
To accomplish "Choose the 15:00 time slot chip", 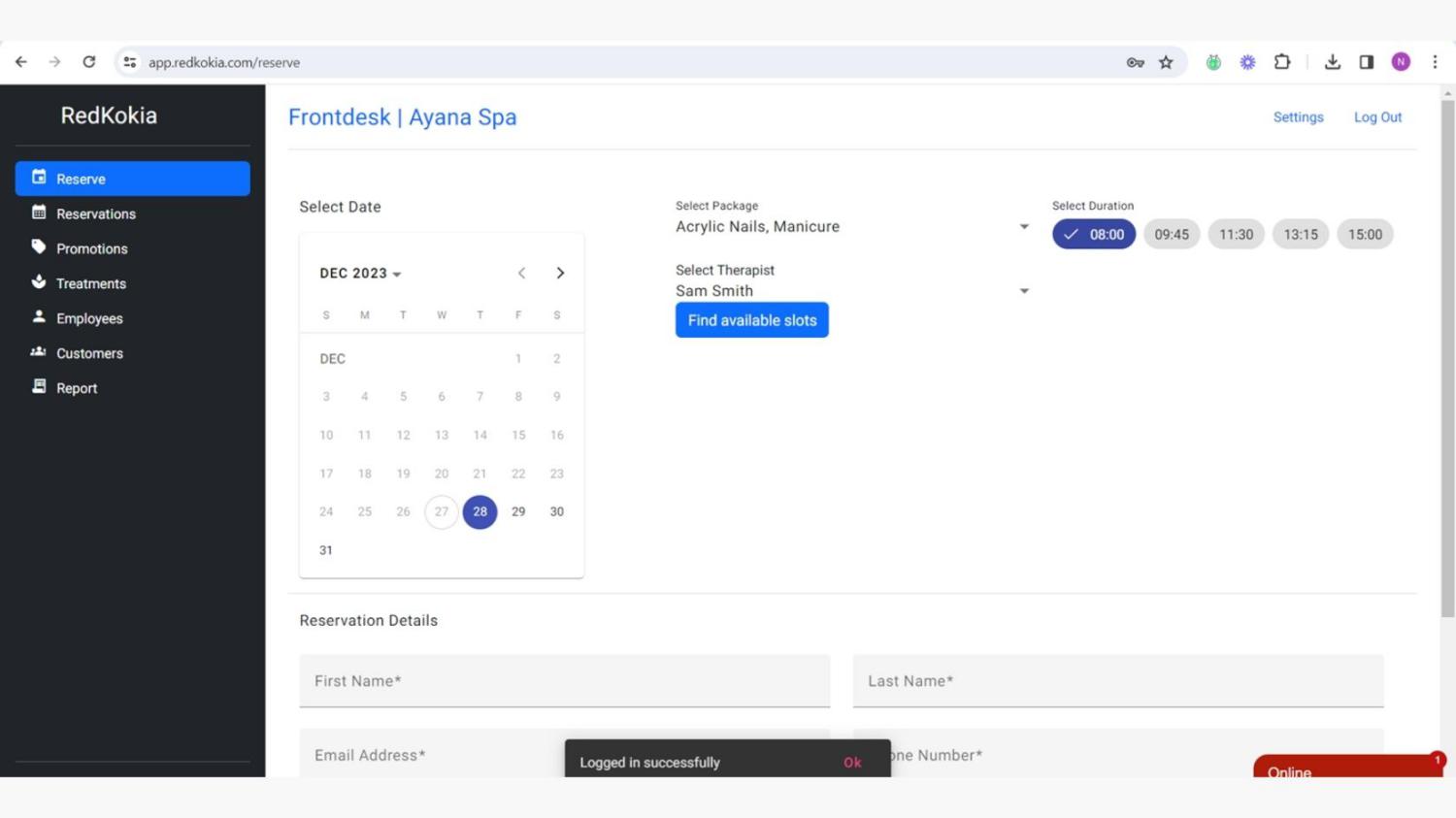I will pyautogui.click(x=1364, y=234).
